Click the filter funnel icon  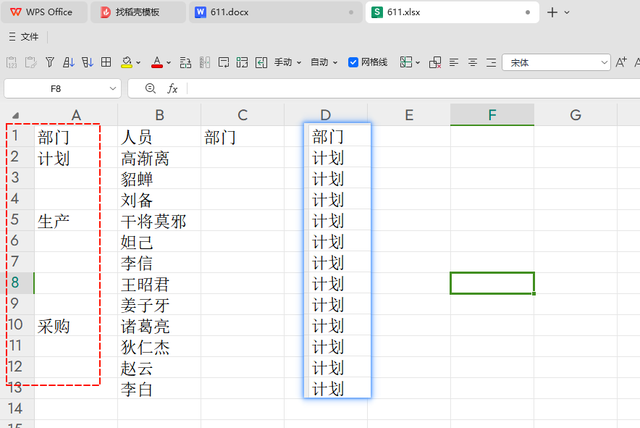[50, 62]
